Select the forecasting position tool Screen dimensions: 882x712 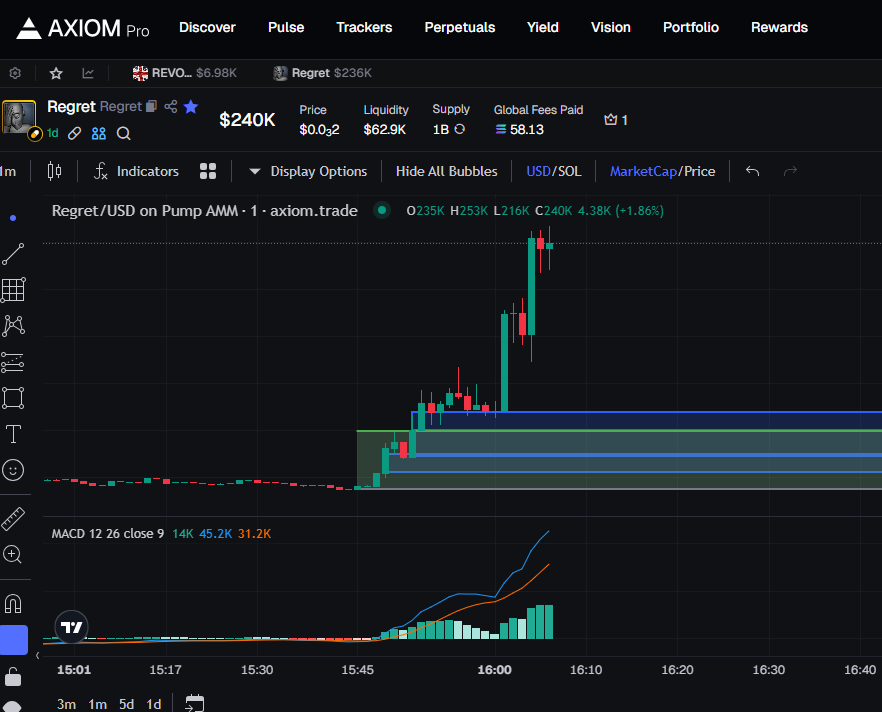point(13,362)
